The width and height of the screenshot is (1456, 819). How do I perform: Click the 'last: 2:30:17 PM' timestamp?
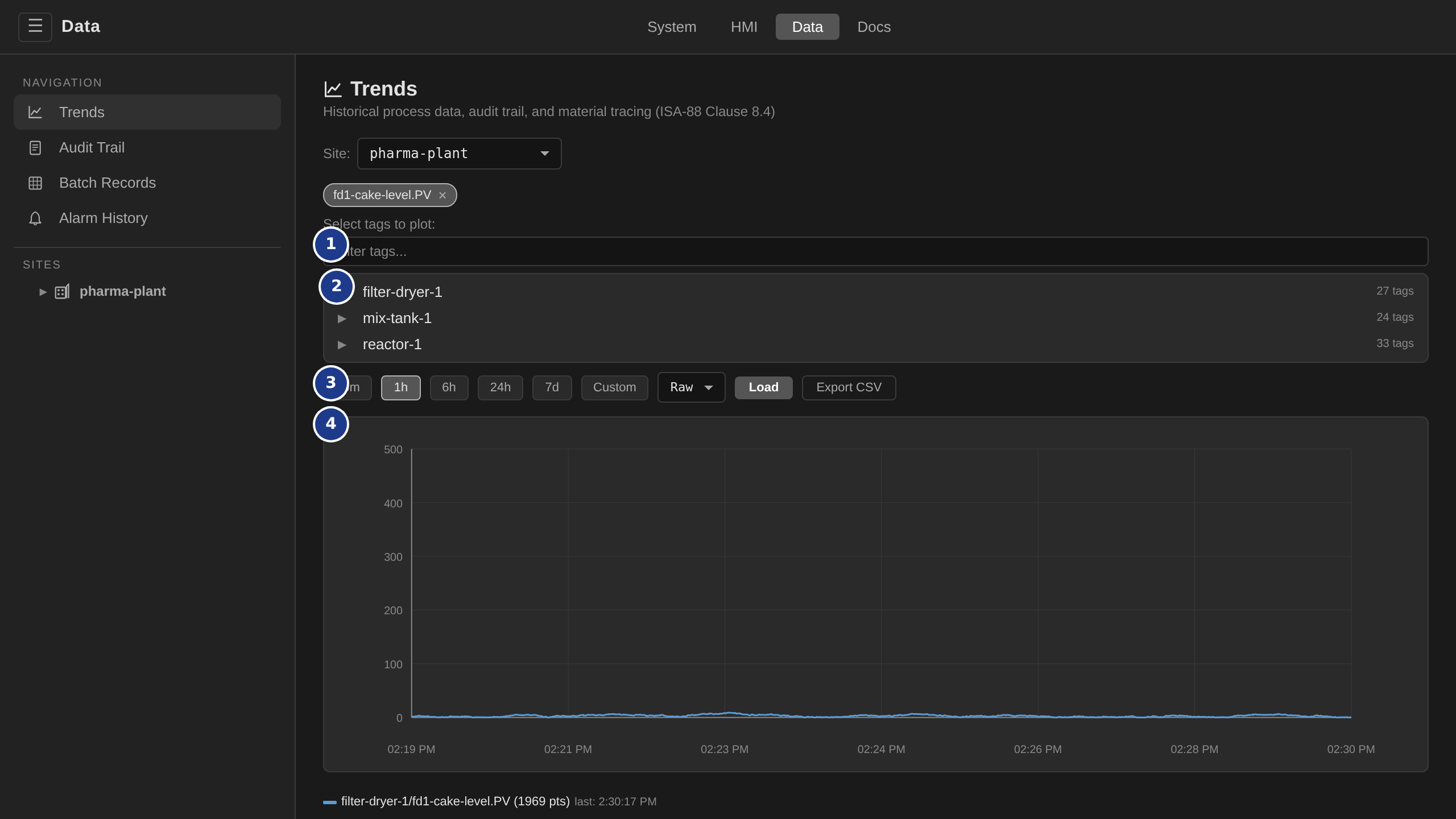click(615, 801)
